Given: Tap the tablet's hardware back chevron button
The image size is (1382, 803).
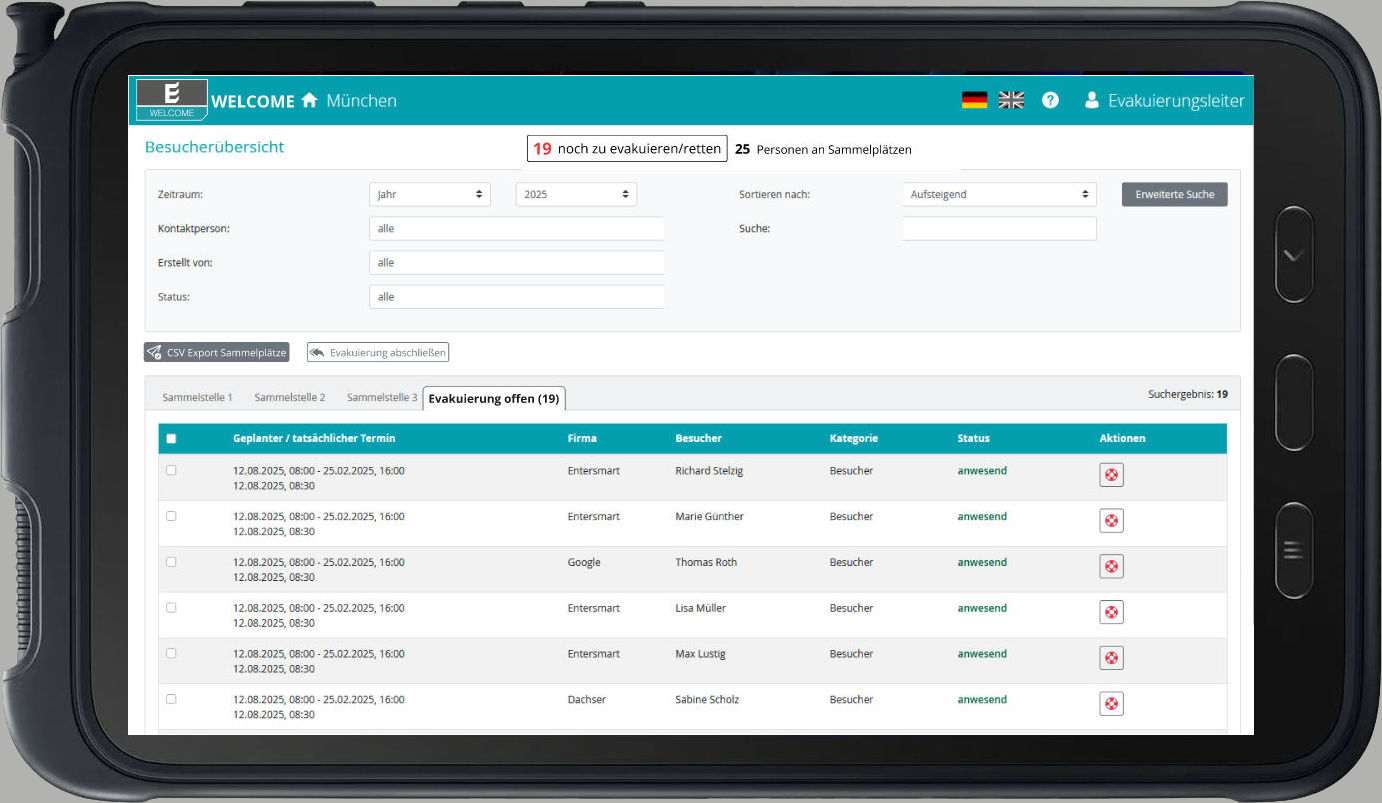Looking at the screenshot, I should [1294, 255].
